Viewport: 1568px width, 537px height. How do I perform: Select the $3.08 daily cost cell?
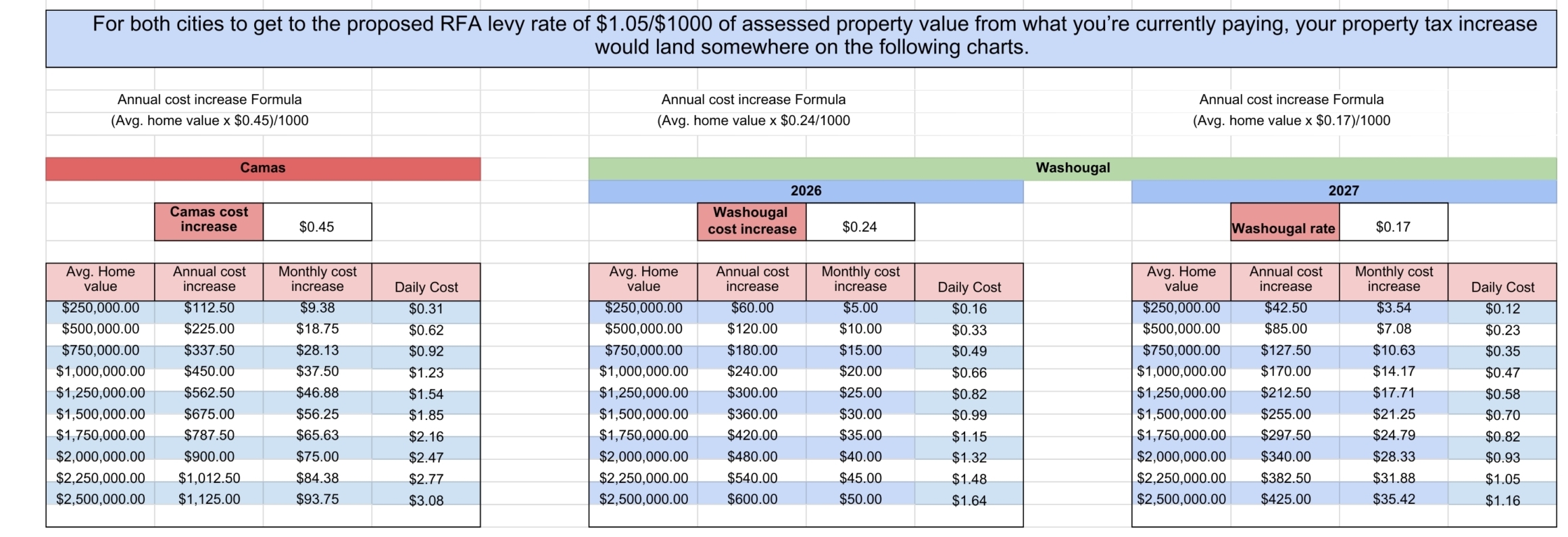coord(426,500)
